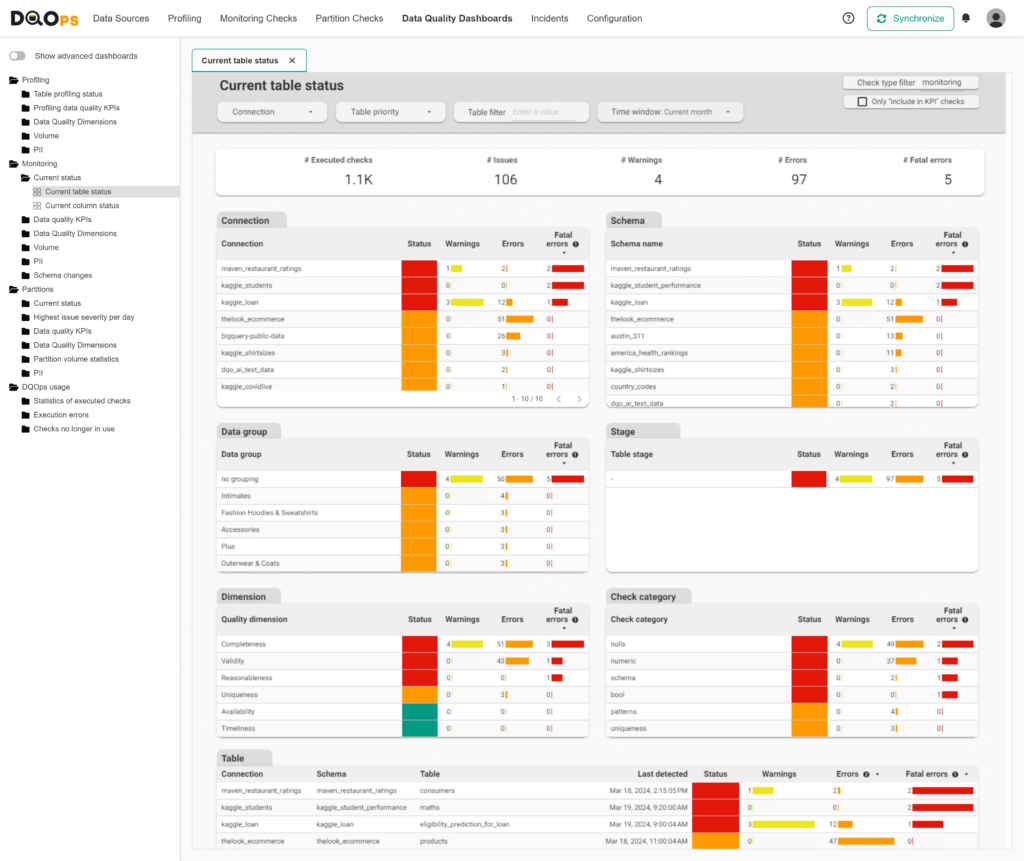The width and height of the screenshot is (1024, 861).
Task: Toggle Show advanced dashboards switch
Action: [18, 56]
